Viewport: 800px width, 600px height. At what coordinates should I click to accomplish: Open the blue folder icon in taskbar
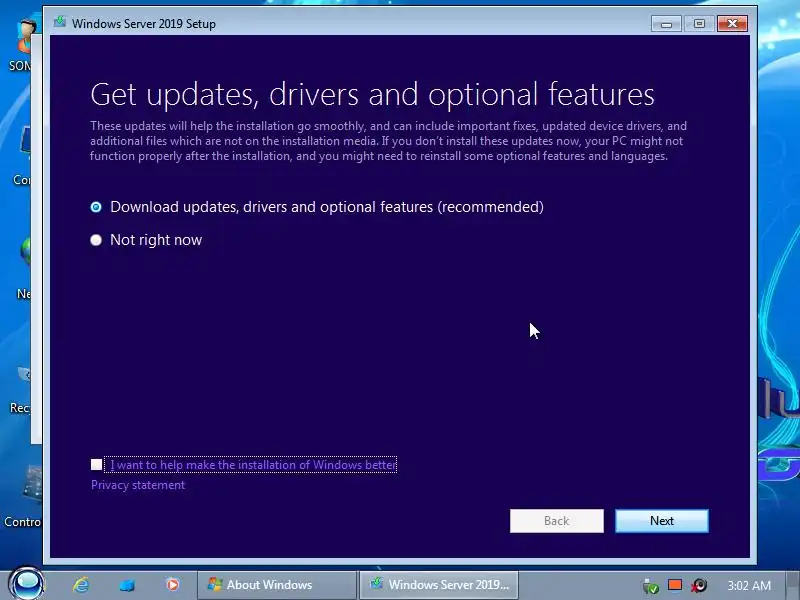(127, 585)
